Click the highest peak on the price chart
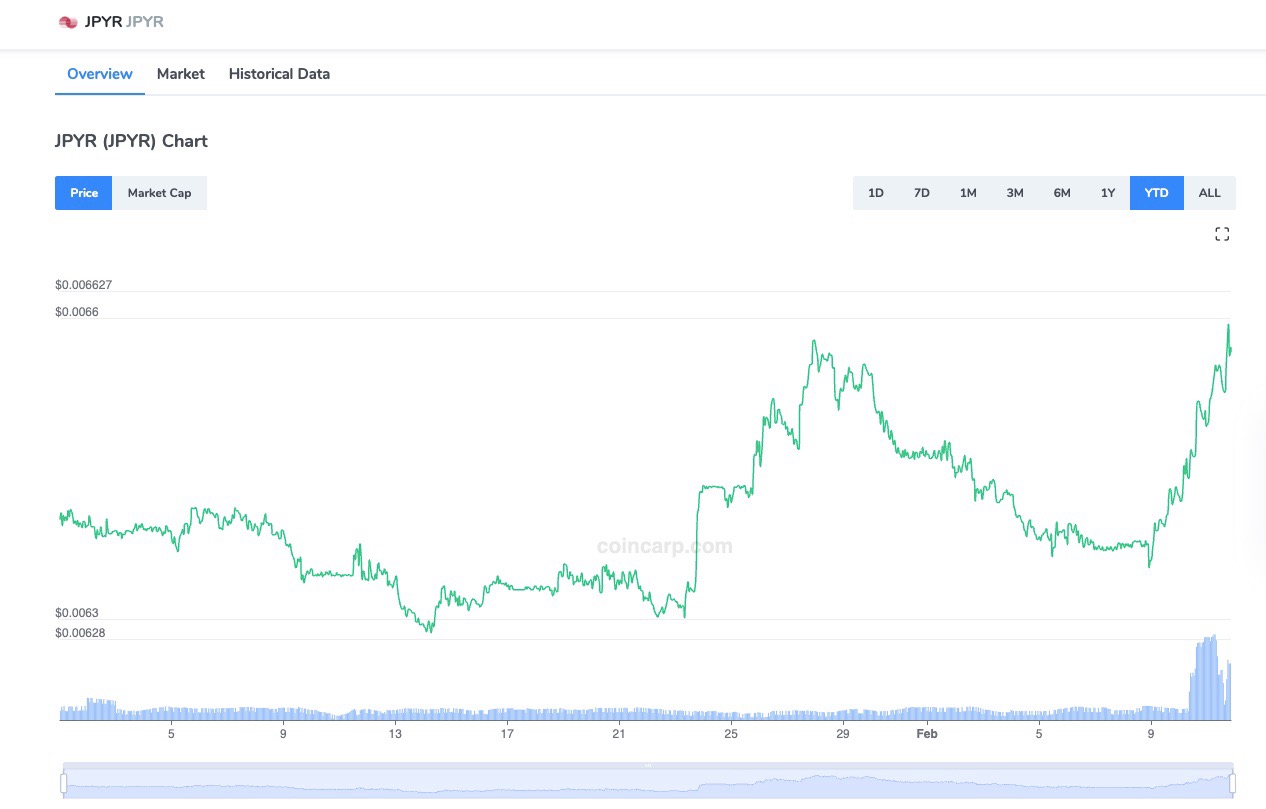The width and height of the screenshot is (1266, 809). tap(1228, 325)
